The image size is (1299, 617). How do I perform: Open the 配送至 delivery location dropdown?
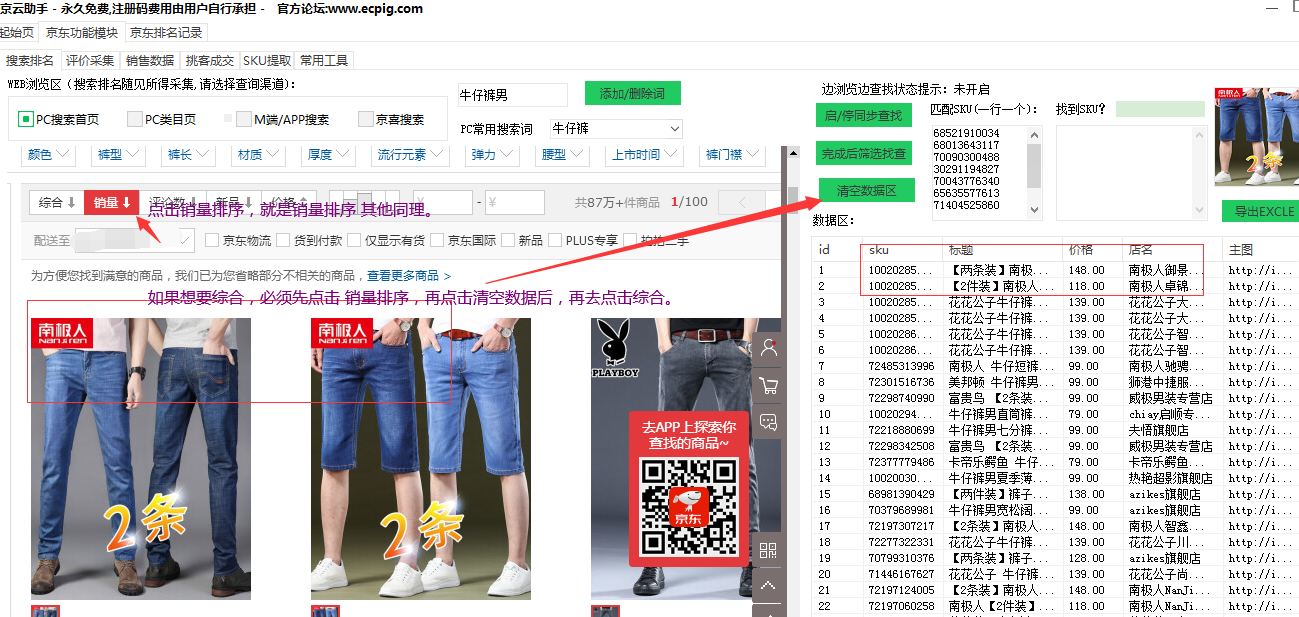(135, 240)
